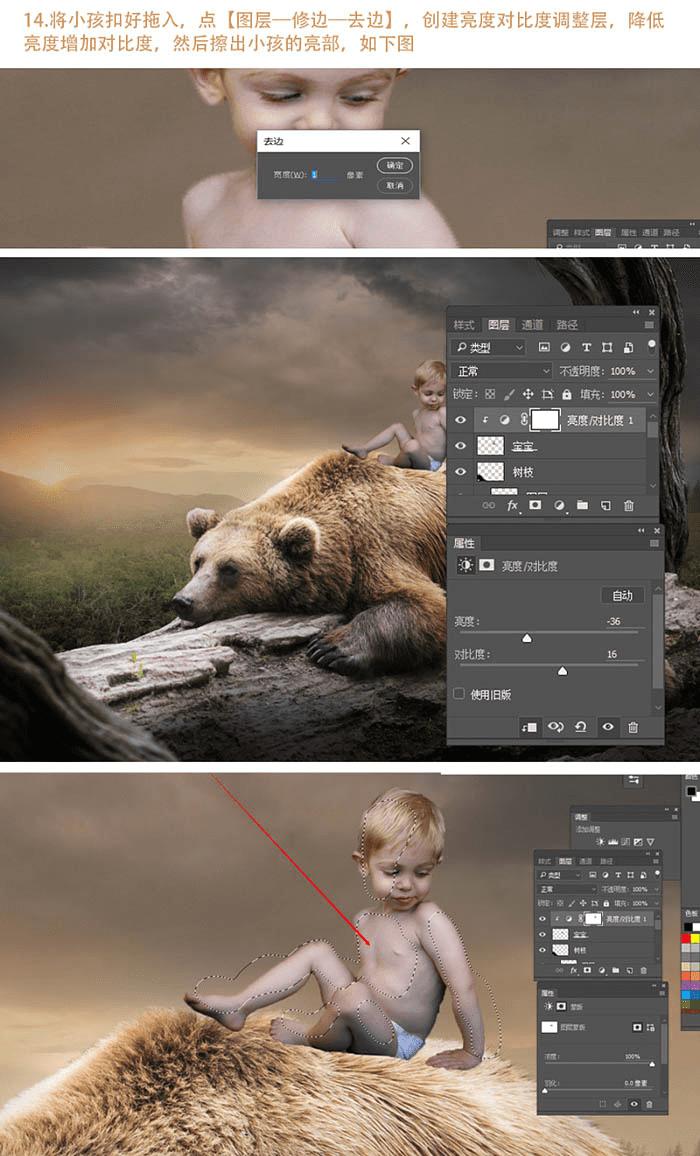Open flyout menu of large Layers panel

649,325
